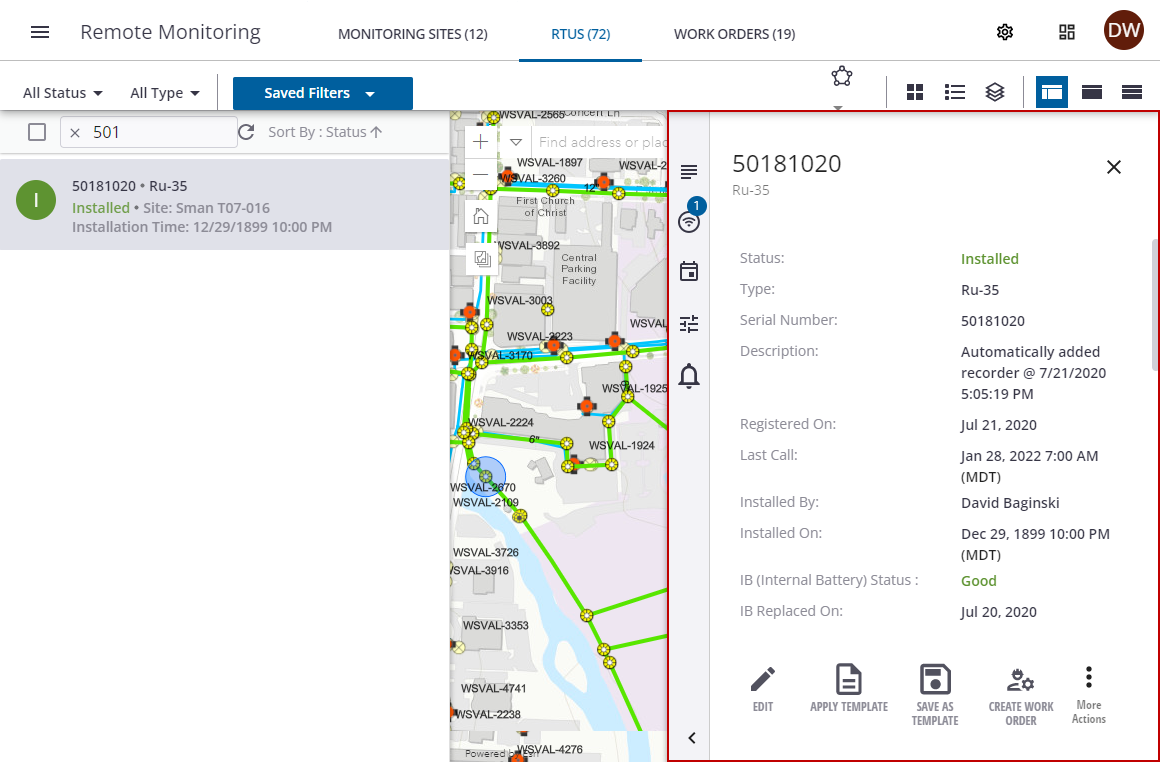The width and height of the screenshot is (1160, 762).
Task: Switch to Work Orders tab
Action: pyautogui.click(x=734, y=34)
